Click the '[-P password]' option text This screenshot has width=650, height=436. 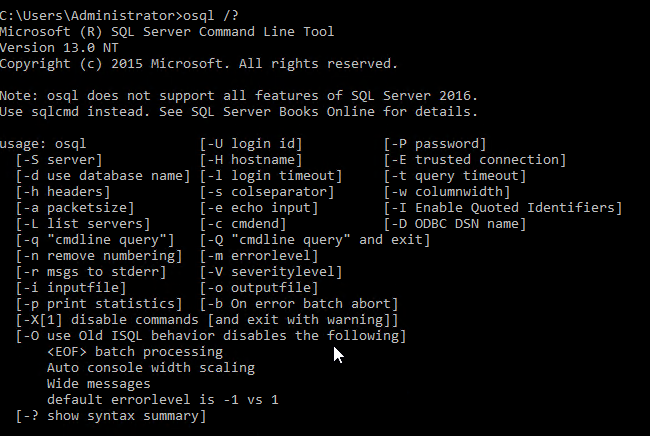[435, 143]
